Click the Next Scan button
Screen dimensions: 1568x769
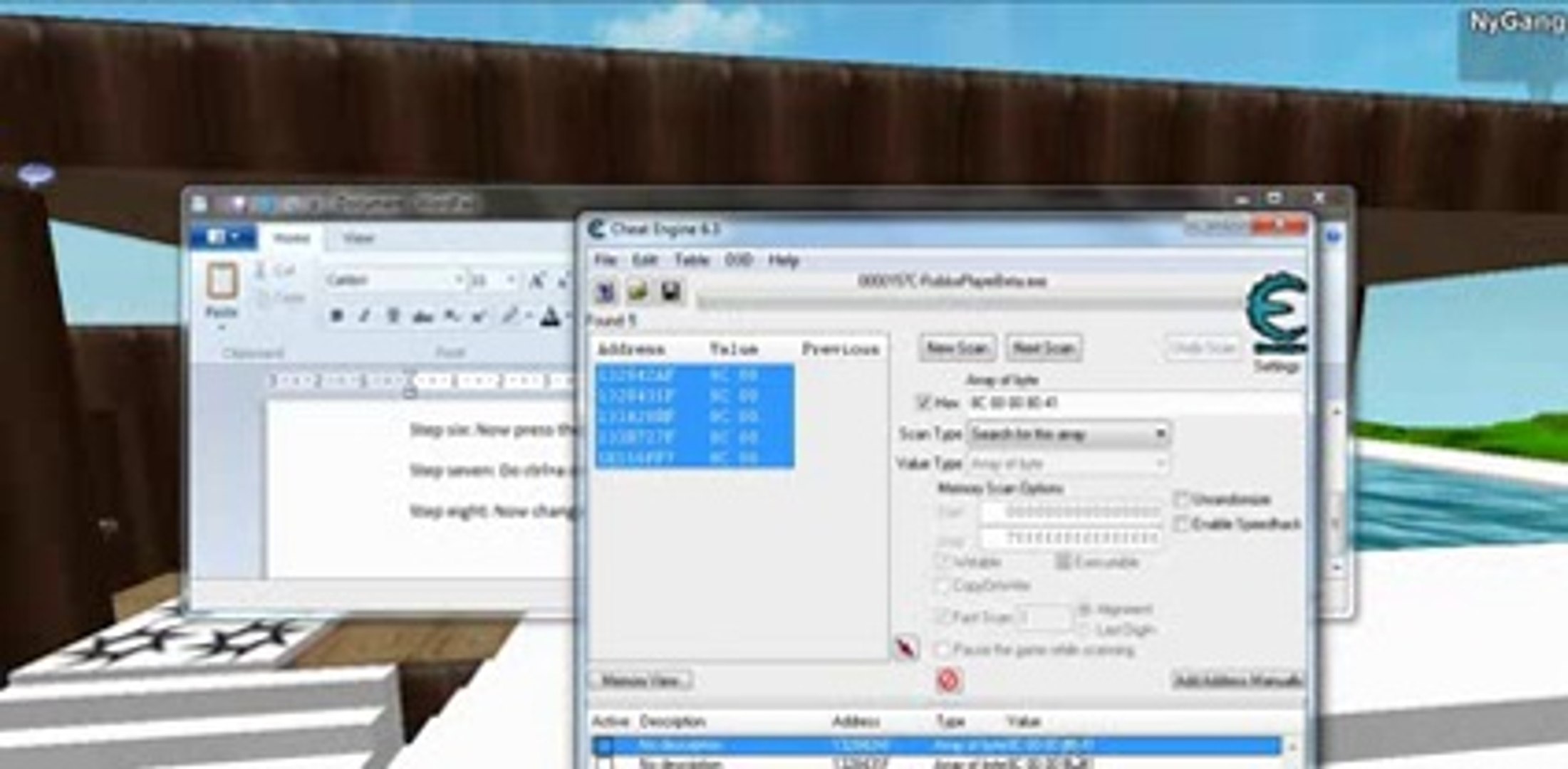click(x=1044, y=348)
